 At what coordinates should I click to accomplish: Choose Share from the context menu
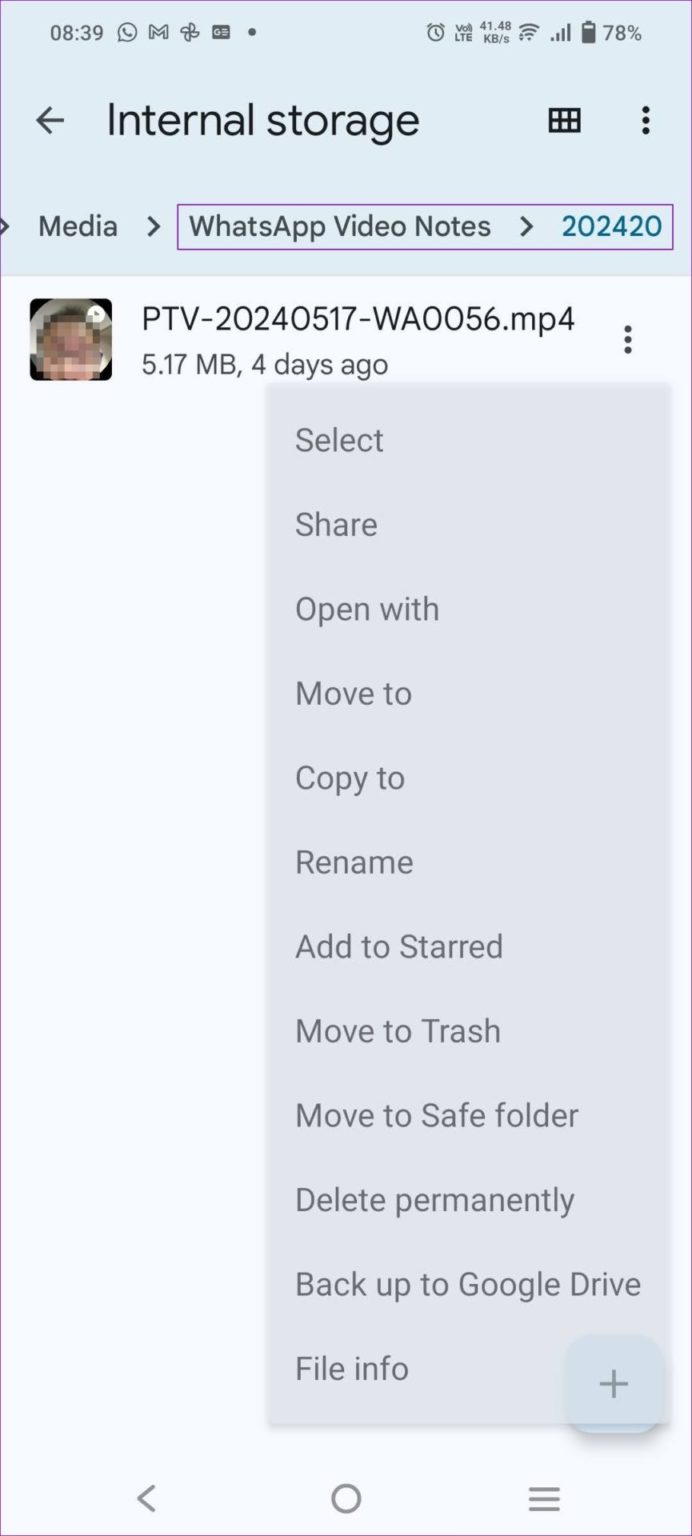tap(336, 524)
